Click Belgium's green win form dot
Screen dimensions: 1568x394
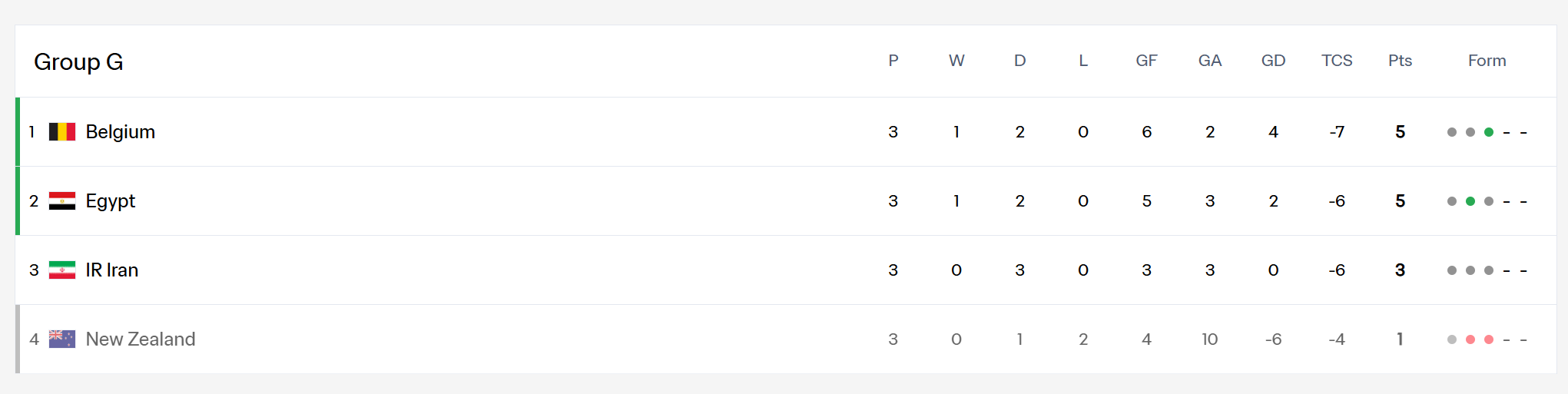[x=1489, y=132]
